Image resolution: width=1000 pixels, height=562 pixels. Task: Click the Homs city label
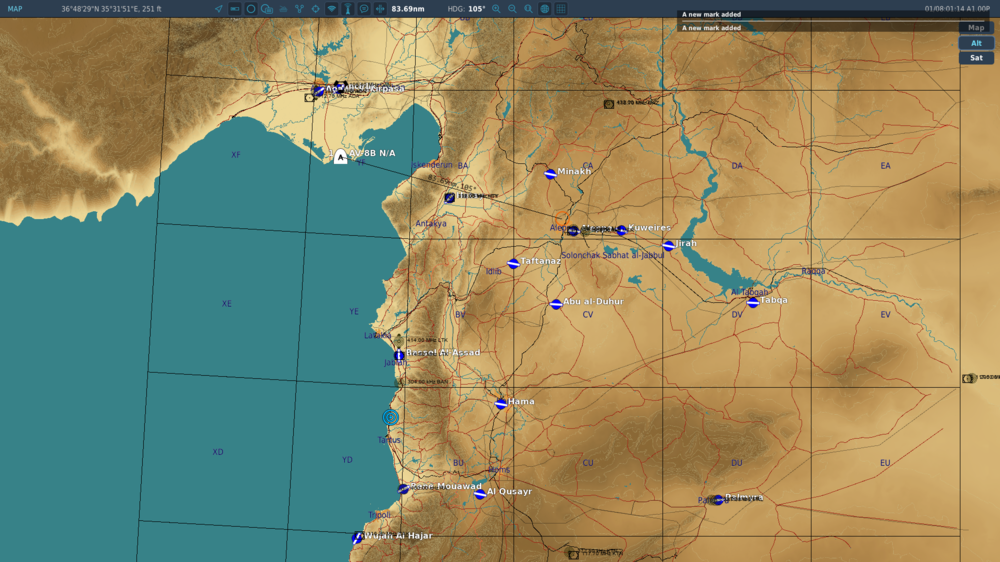click(499, 470)
